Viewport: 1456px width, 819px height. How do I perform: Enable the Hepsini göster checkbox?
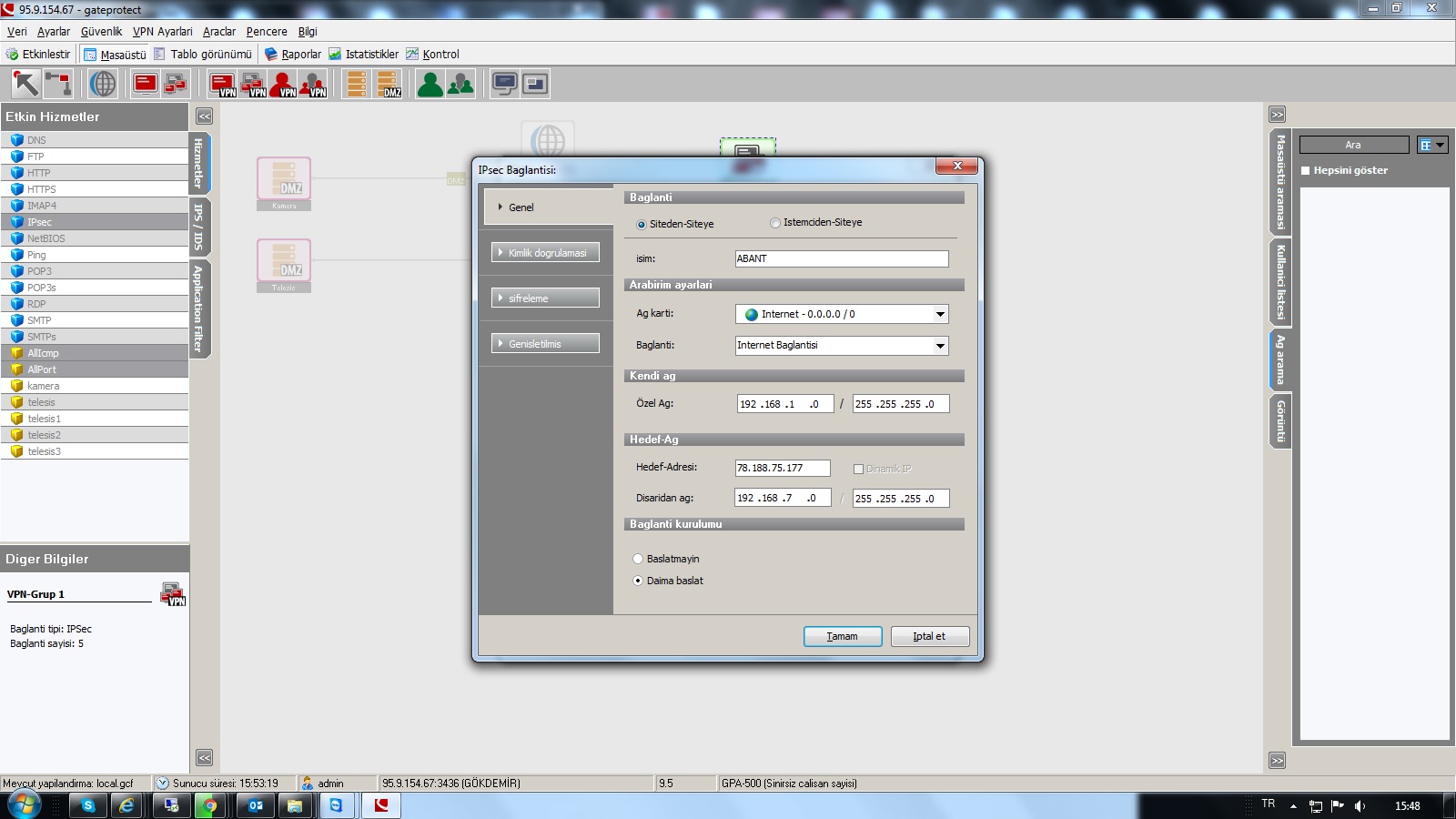coord(1306,170)
